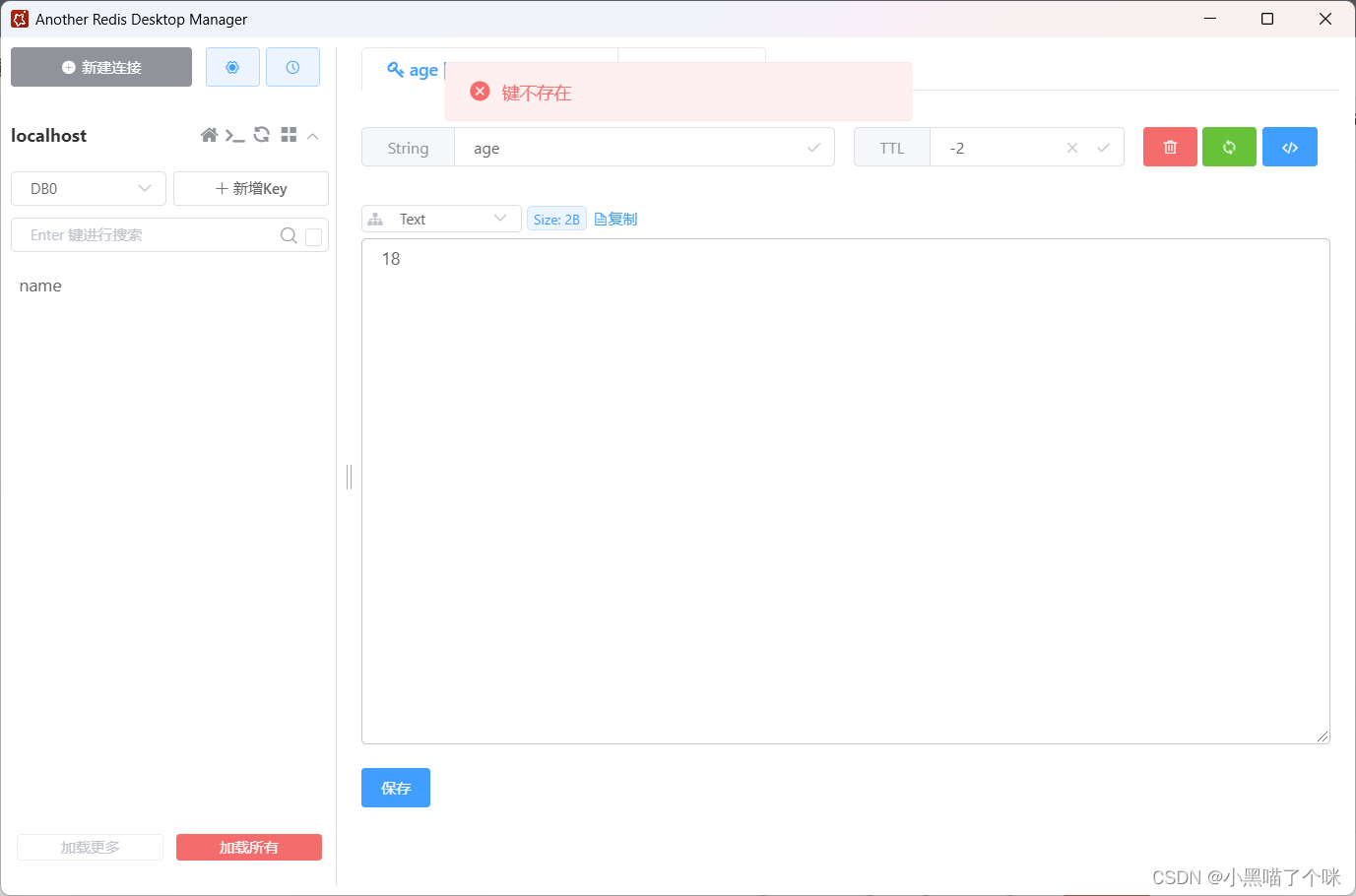The width and height of the screenshot is (1356, 896).
Task: Clear the TTL value with the X icon
Action: [1072, 146]
